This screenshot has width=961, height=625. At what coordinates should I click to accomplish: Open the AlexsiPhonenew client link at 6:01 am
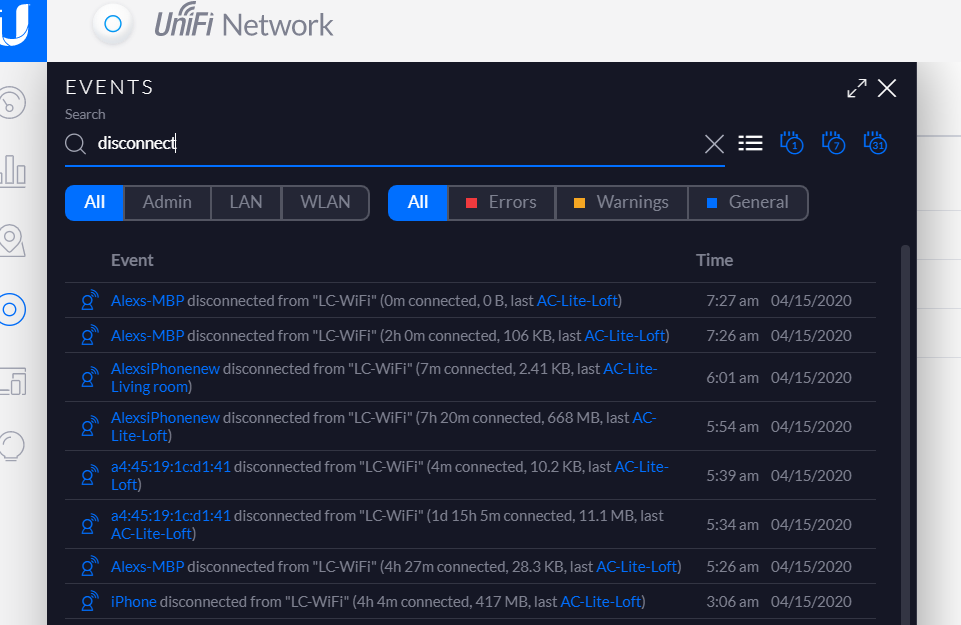tap(164, 369)
